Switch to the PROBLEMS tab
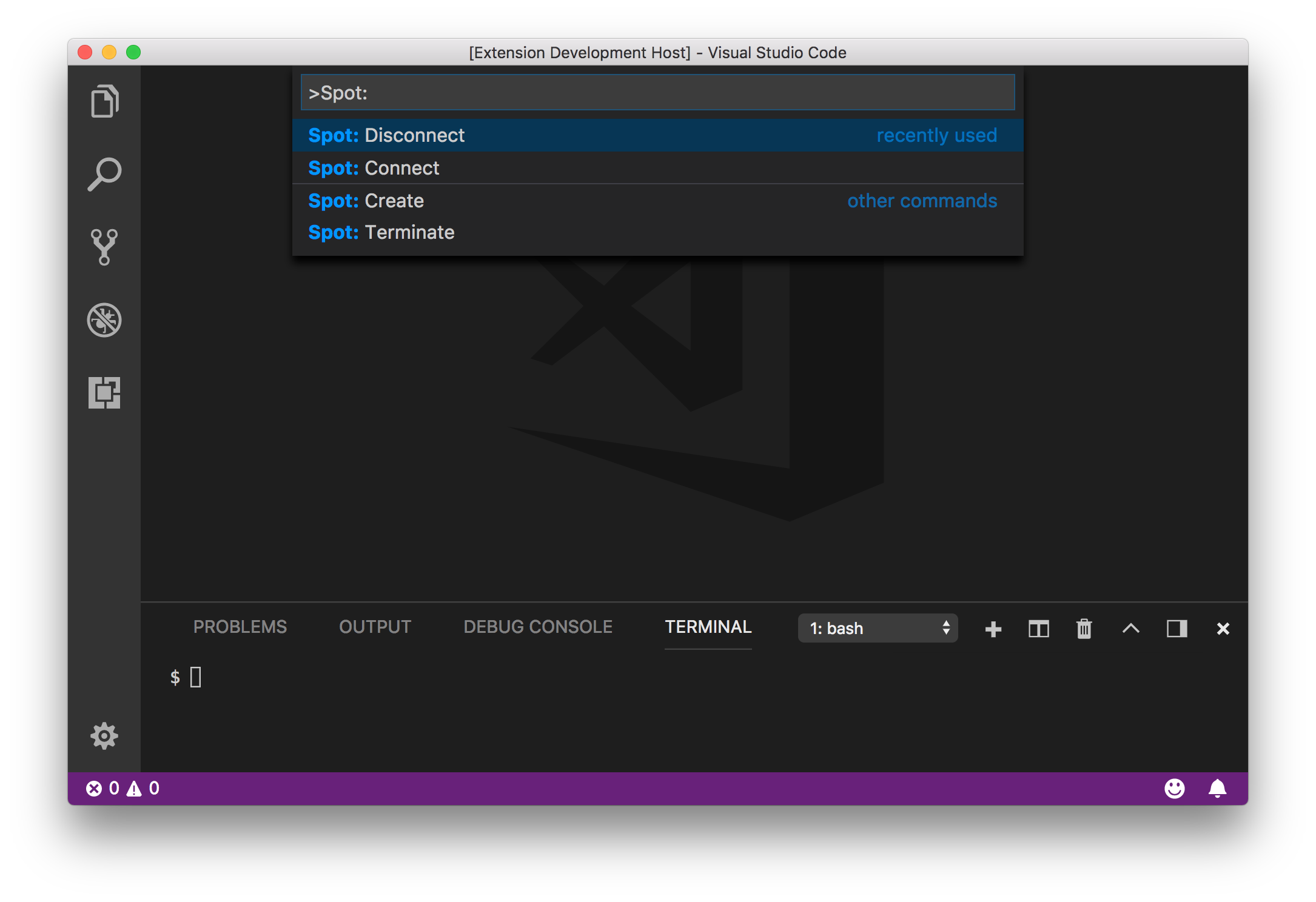 240,629
